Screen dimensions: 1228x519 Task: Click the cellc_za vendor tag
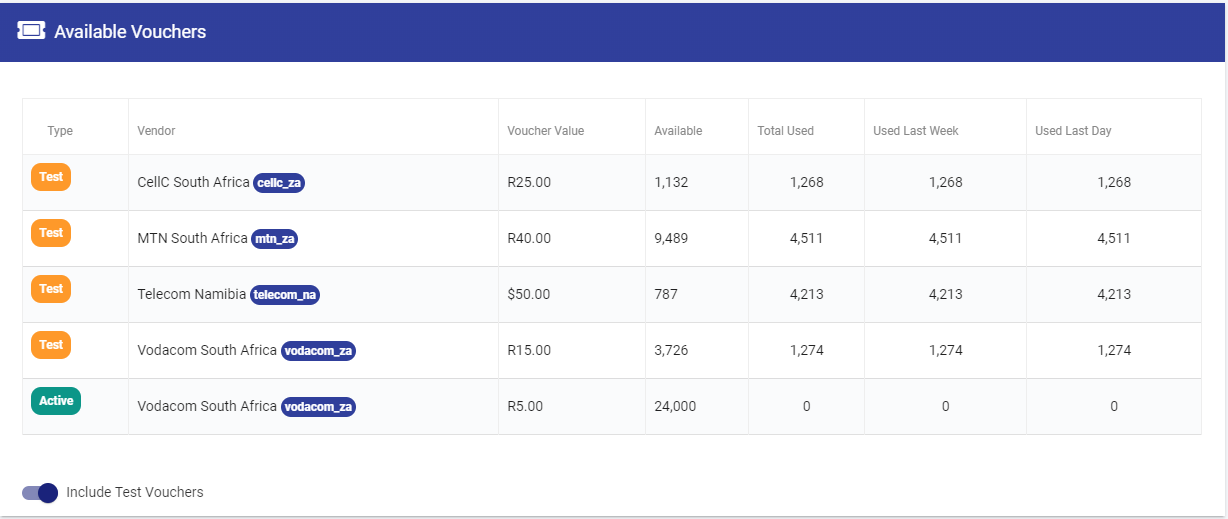pyautogui.click(x=279, y=183)
